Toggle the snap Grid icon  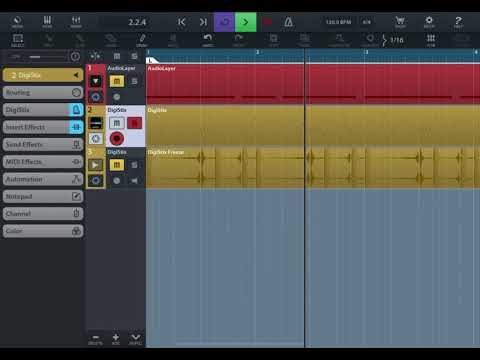point(431,40)
